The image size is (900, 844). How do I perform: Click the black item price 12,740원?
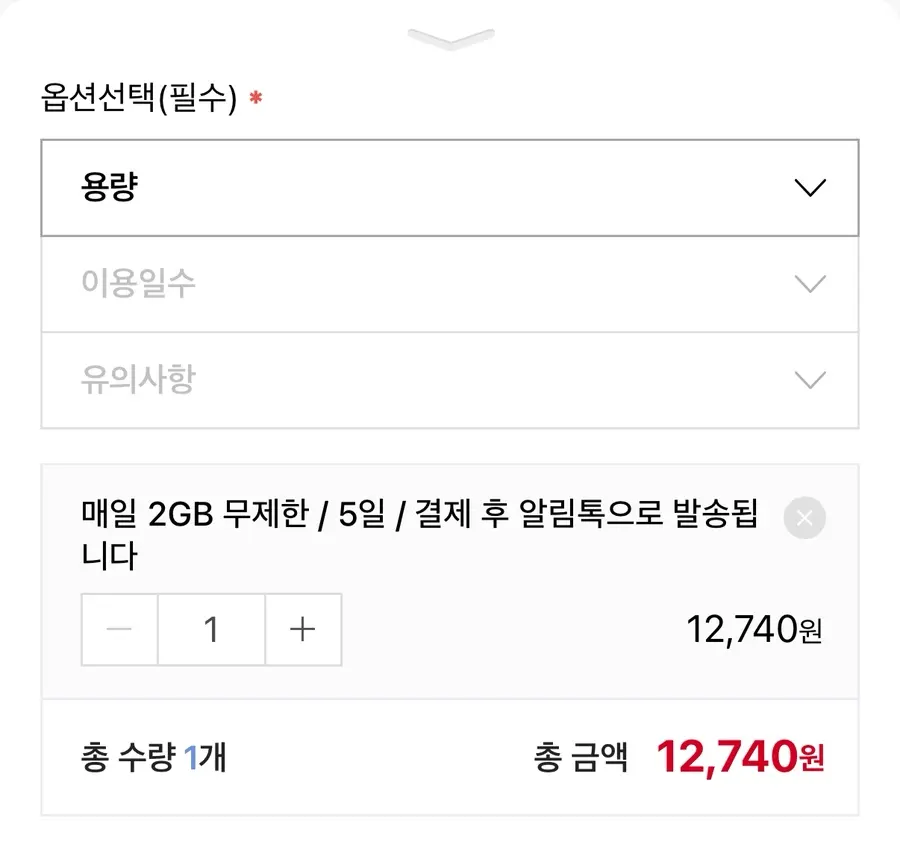click(755, 630)
